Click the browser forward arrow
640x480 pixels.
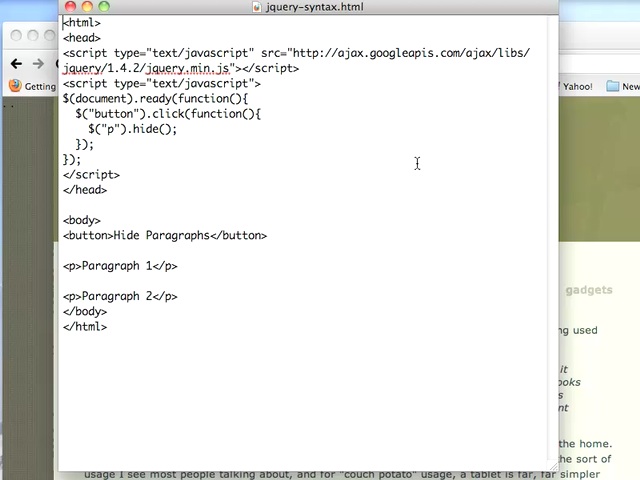click(x=38, y=64)
